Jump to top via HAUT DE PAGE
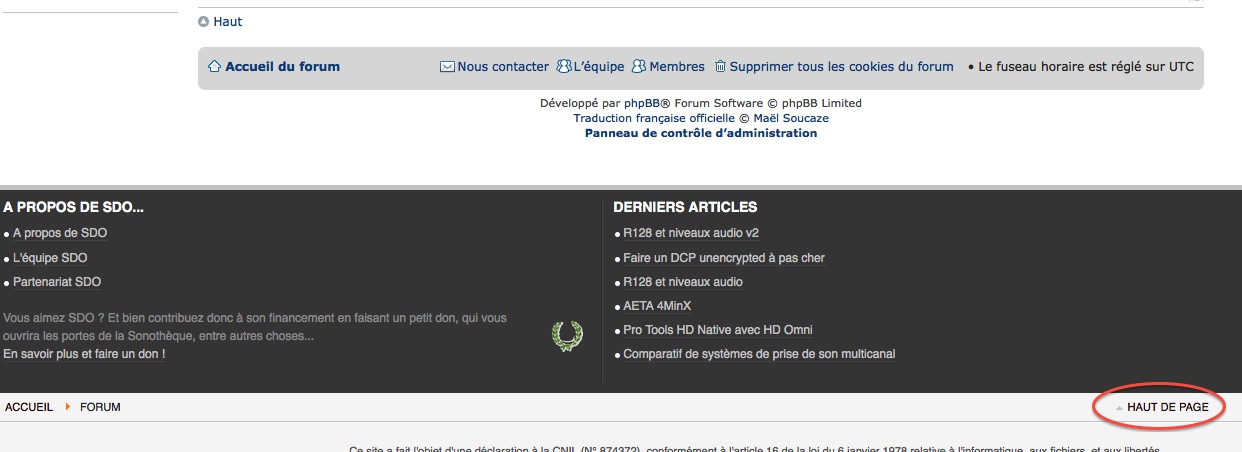The height and width of the screenshot is (452, 1242). 1167,407
